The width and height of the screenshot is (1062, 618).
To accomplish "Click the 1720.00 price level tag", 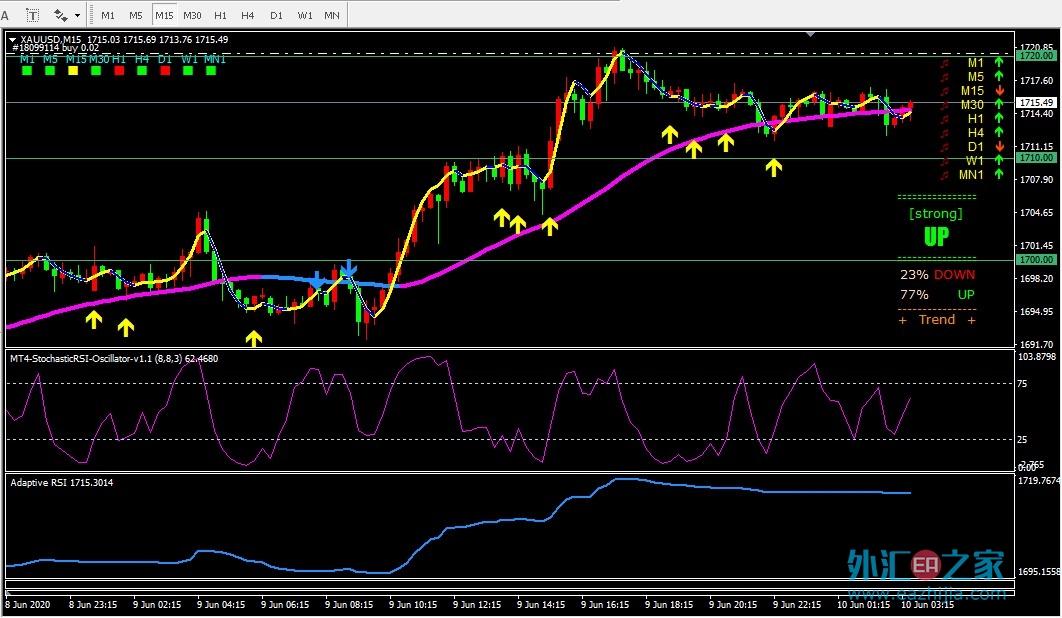I will [x=1036, y=56].
